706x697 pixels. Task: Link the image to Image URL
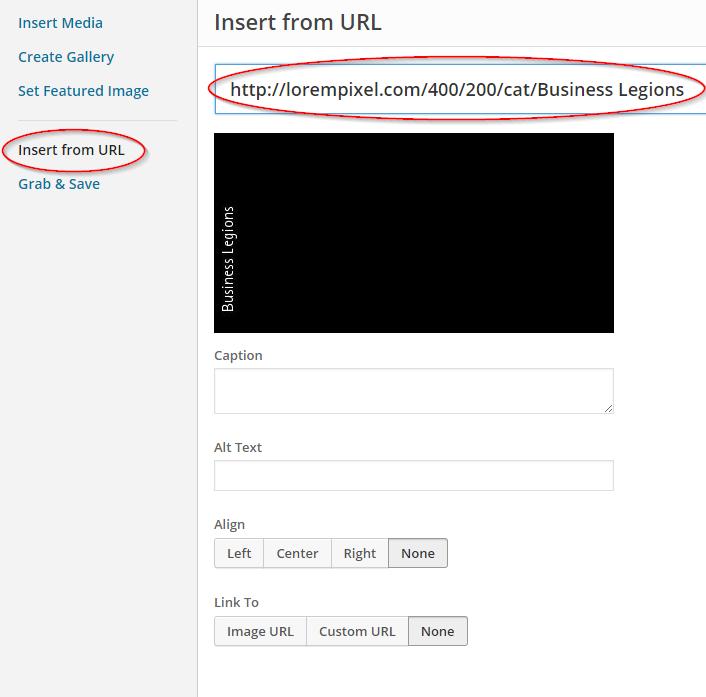[x=260, y=631]
